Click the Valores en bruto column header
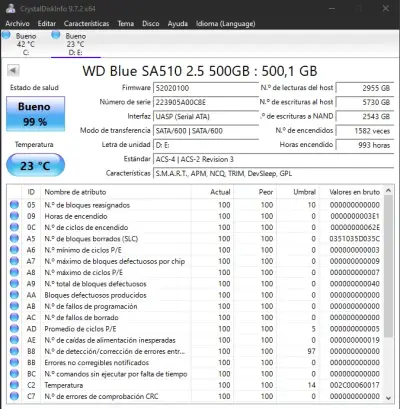The image size is (400, 409). (x=351, y=192)
